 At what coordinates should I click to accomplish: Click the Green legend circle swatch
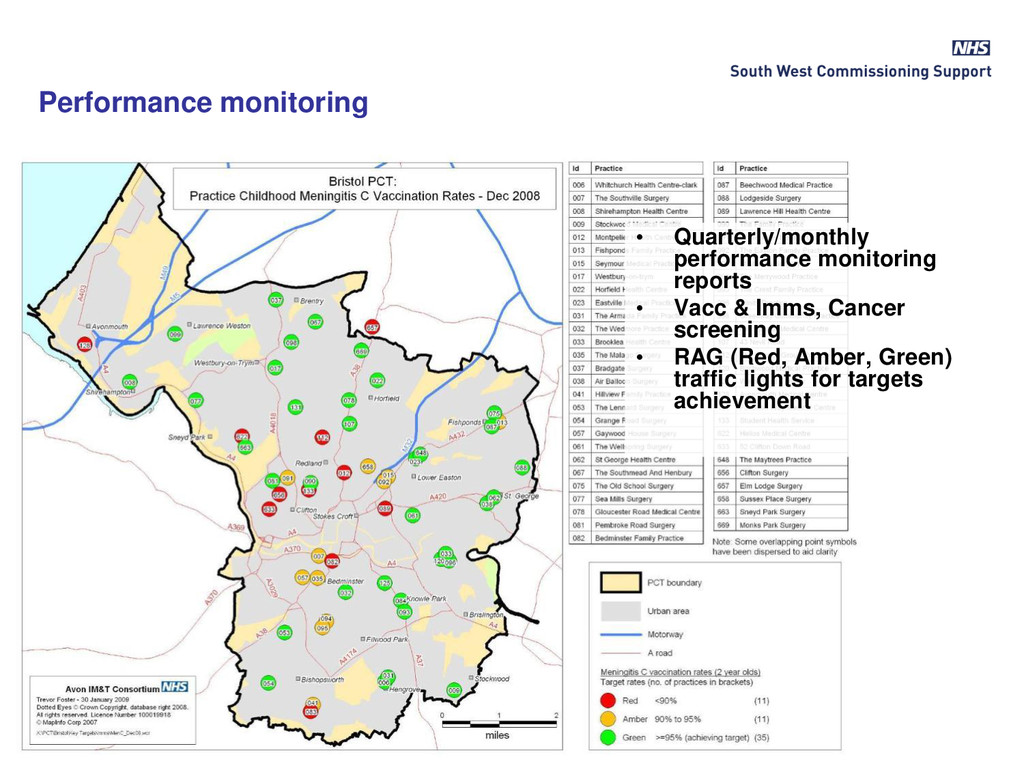click(x=608, y=737)
